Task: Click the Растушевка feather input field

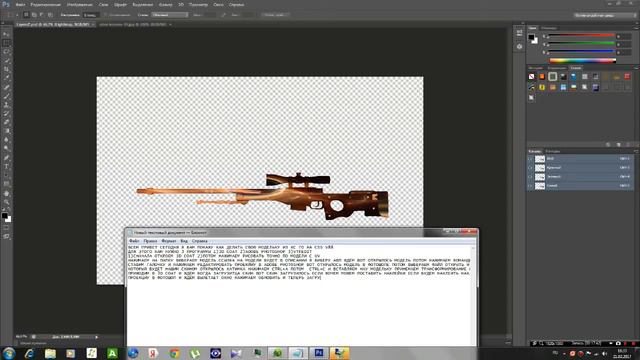Action: [90, 15]
